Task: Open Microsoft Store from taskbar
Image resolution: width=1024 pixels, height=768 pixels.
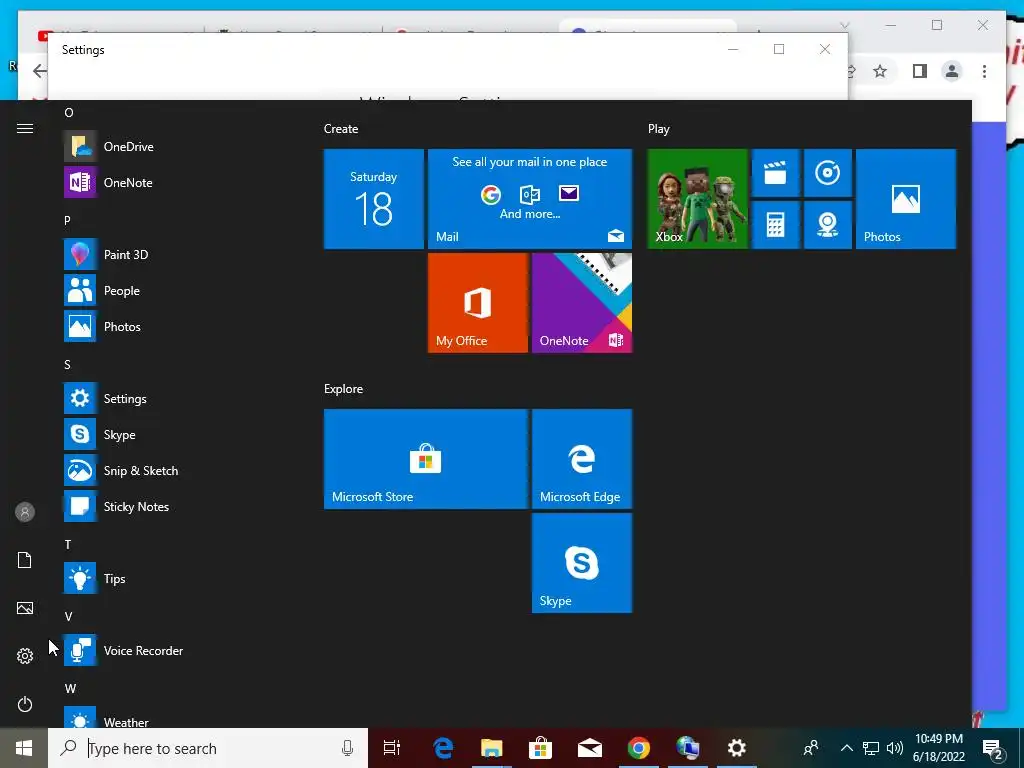Action: 540,748
